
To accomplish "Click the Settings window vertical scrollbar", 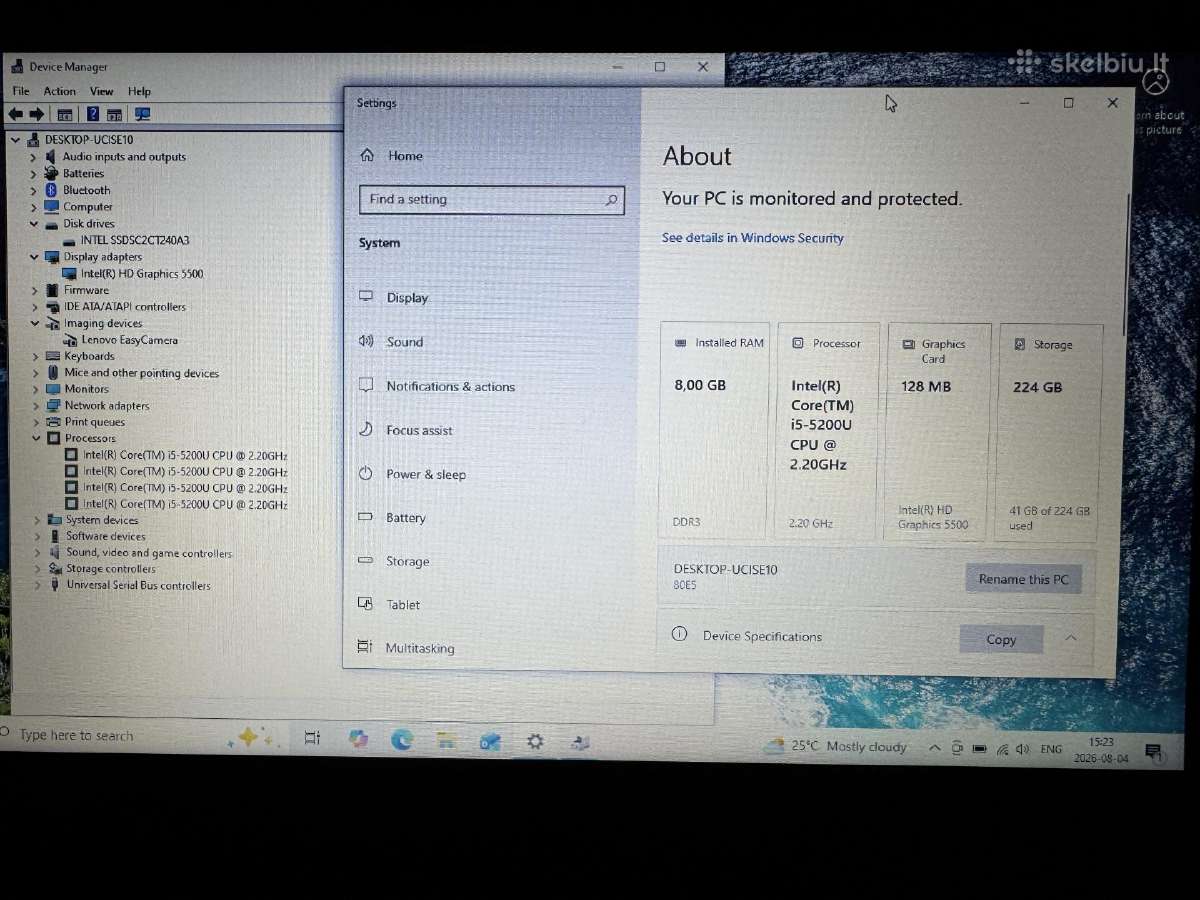I will coord(1128,265).
